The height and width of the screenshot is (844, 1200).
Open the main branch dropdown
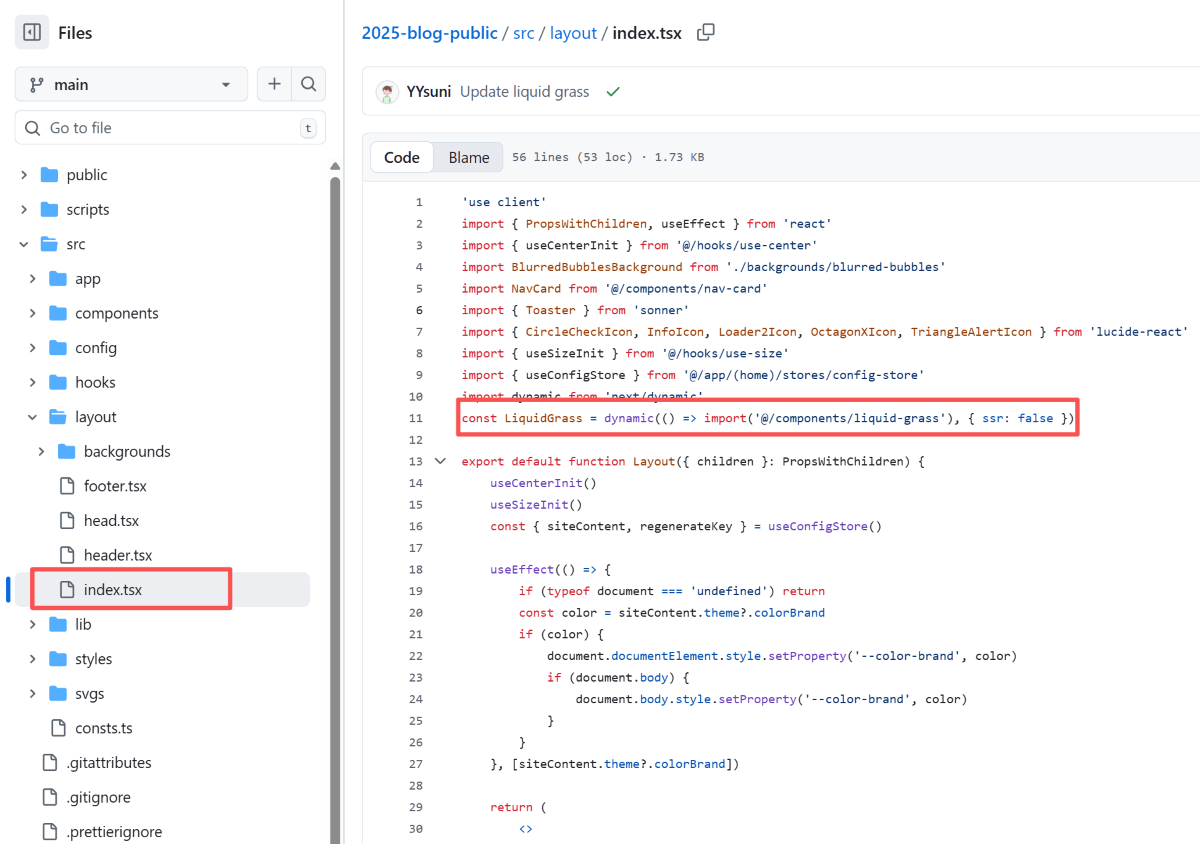pyautogui.click(x=131, y=85)
